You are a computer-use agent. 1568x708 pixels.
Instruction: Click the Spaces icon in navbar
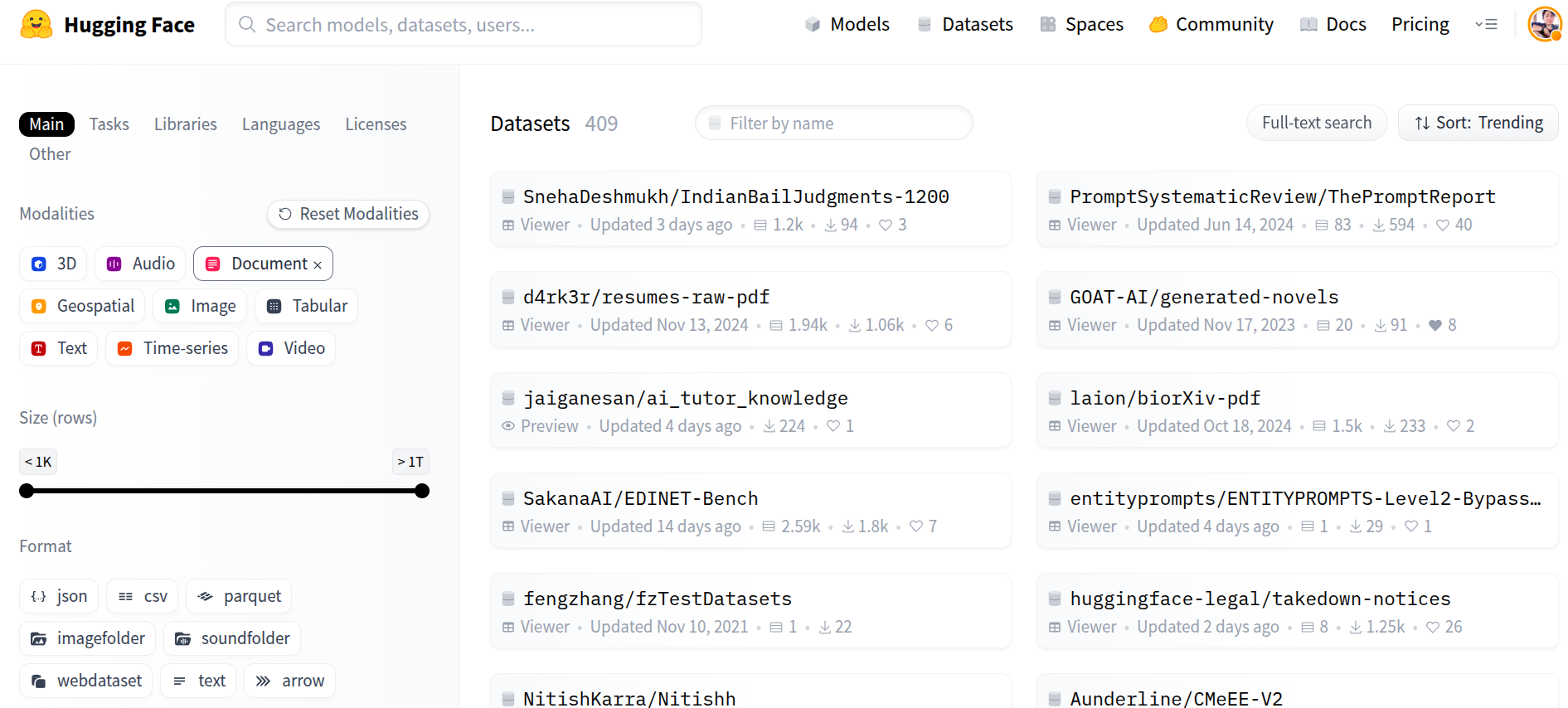click(x=1048, y=25)
